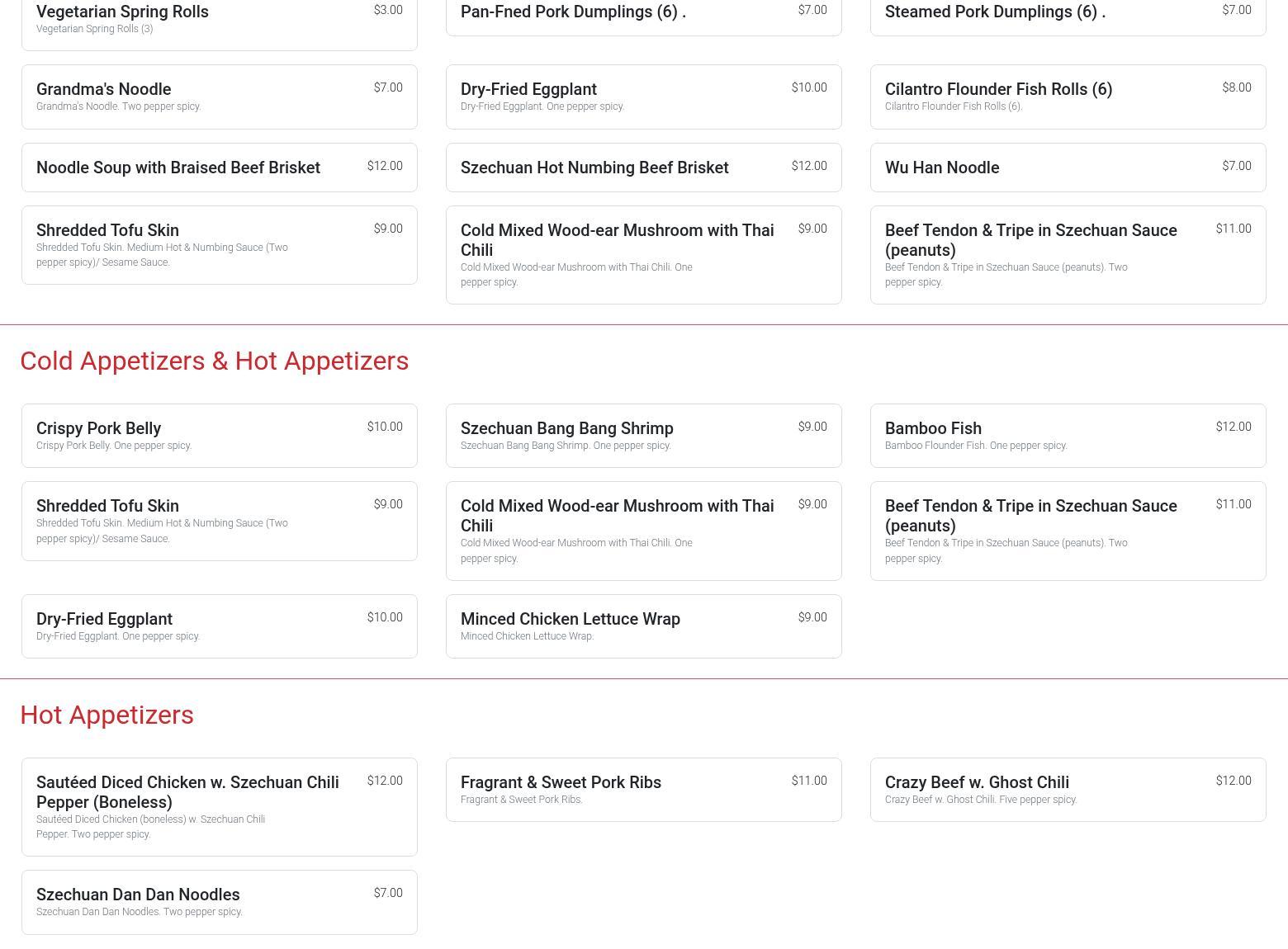Click 'Szechuan Dan Dan Noodles. Two pepper spicy.' text
Viewport: 1288px width, 949px height.
(140, 912)
